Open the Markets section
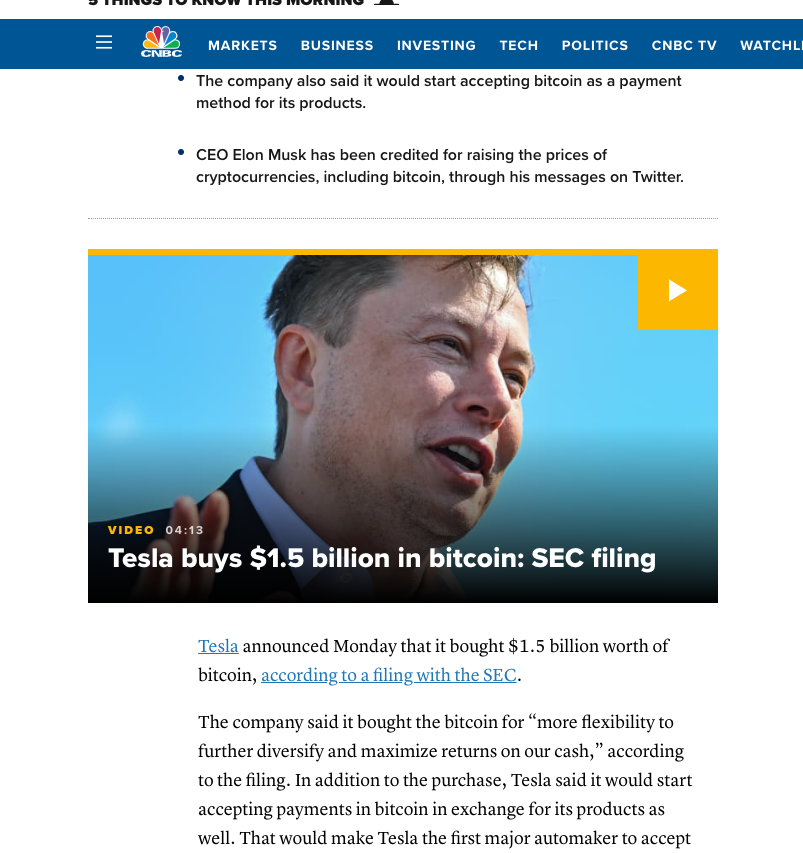 (242, 45)
